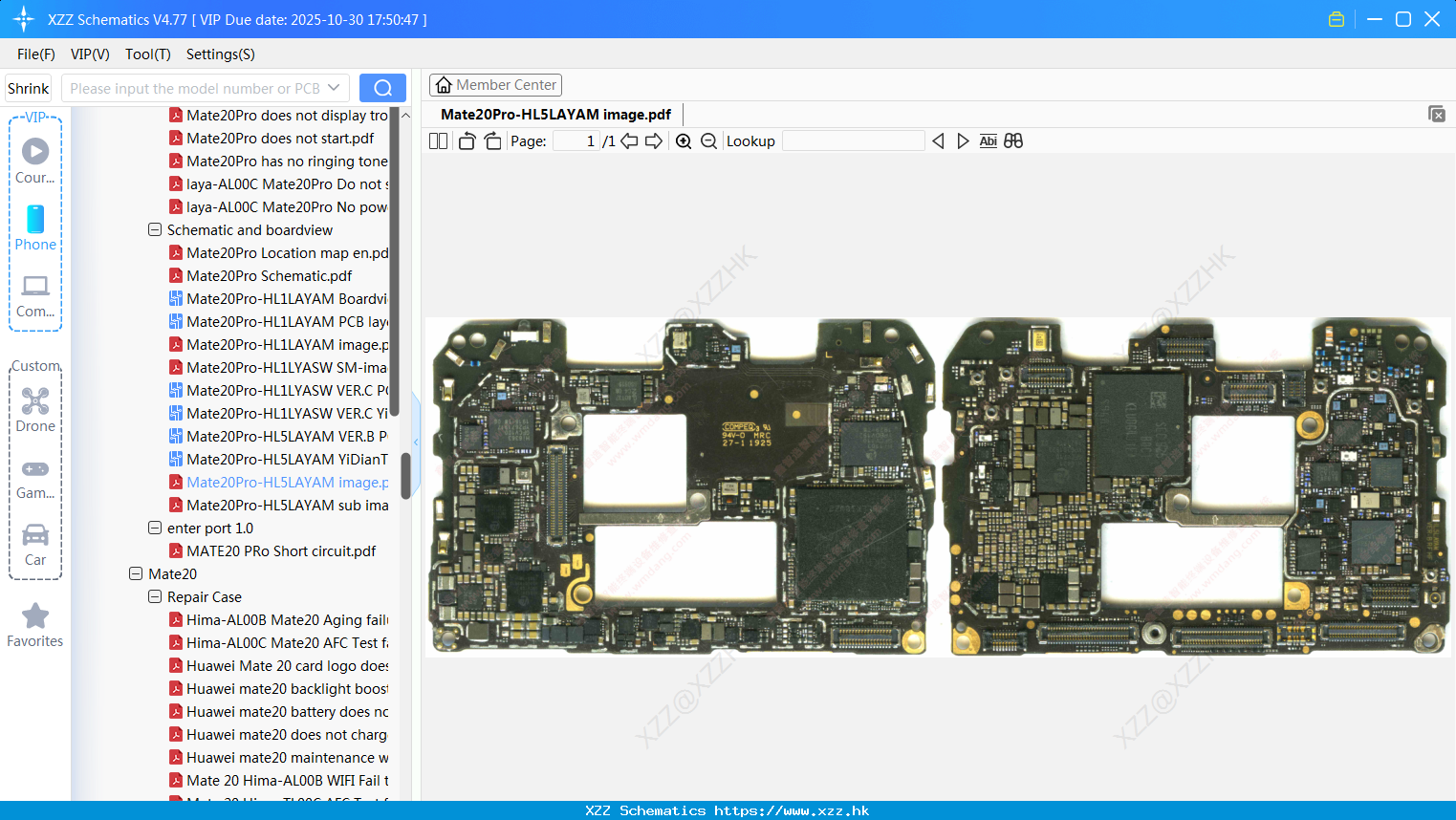Open Mate20Pro-HL1LYASW SM-image file
The image size is (1456, 820).
pyautogui.click(x=278, y=367)
